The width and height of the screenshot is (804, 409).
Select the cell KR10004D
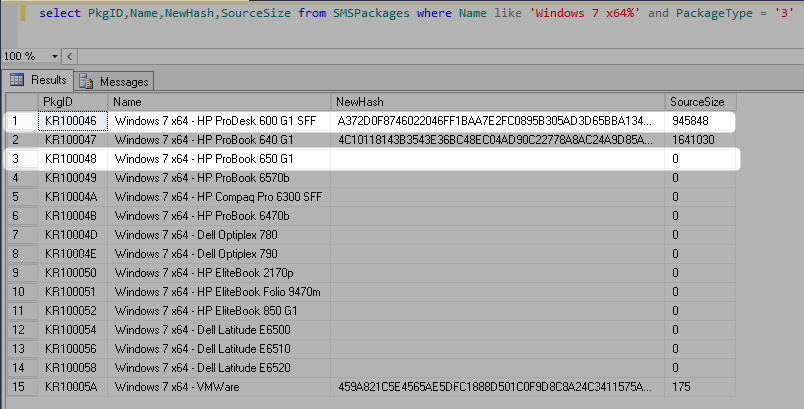point(72,235)
